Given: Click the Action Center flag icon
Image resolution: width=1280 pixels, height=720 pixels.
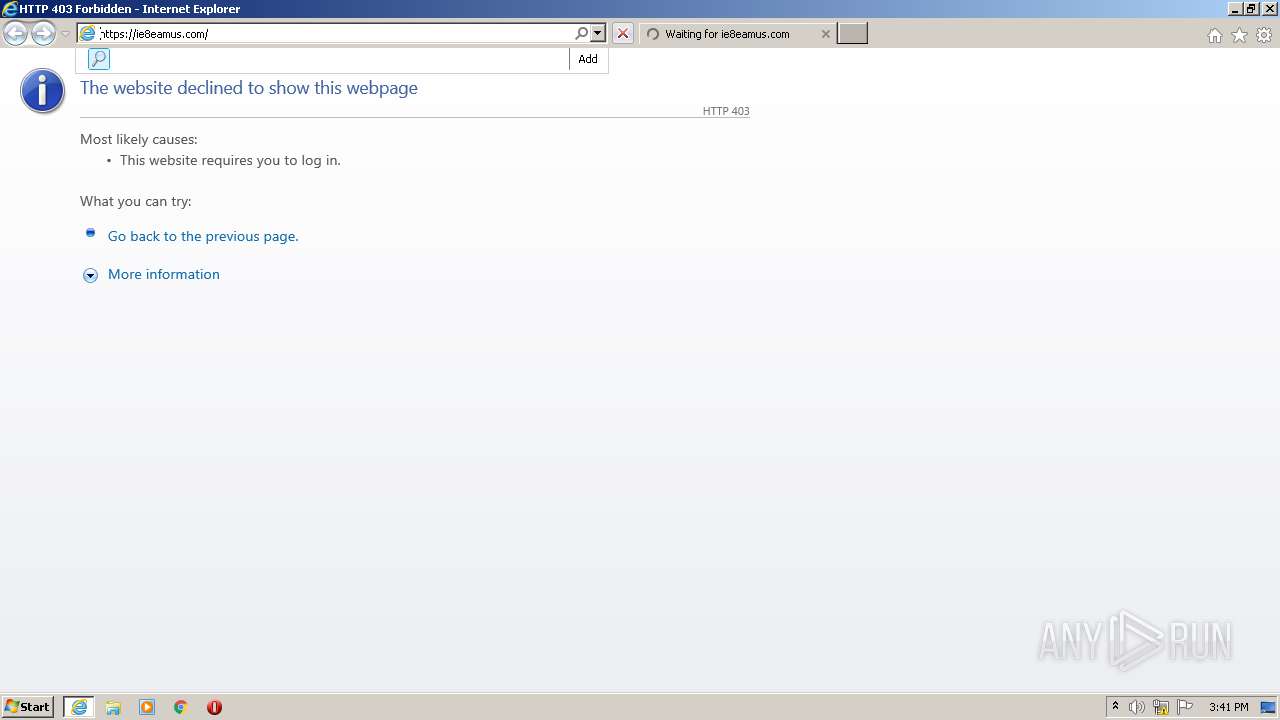Looking at the screenshot, I should [1185, 707].
